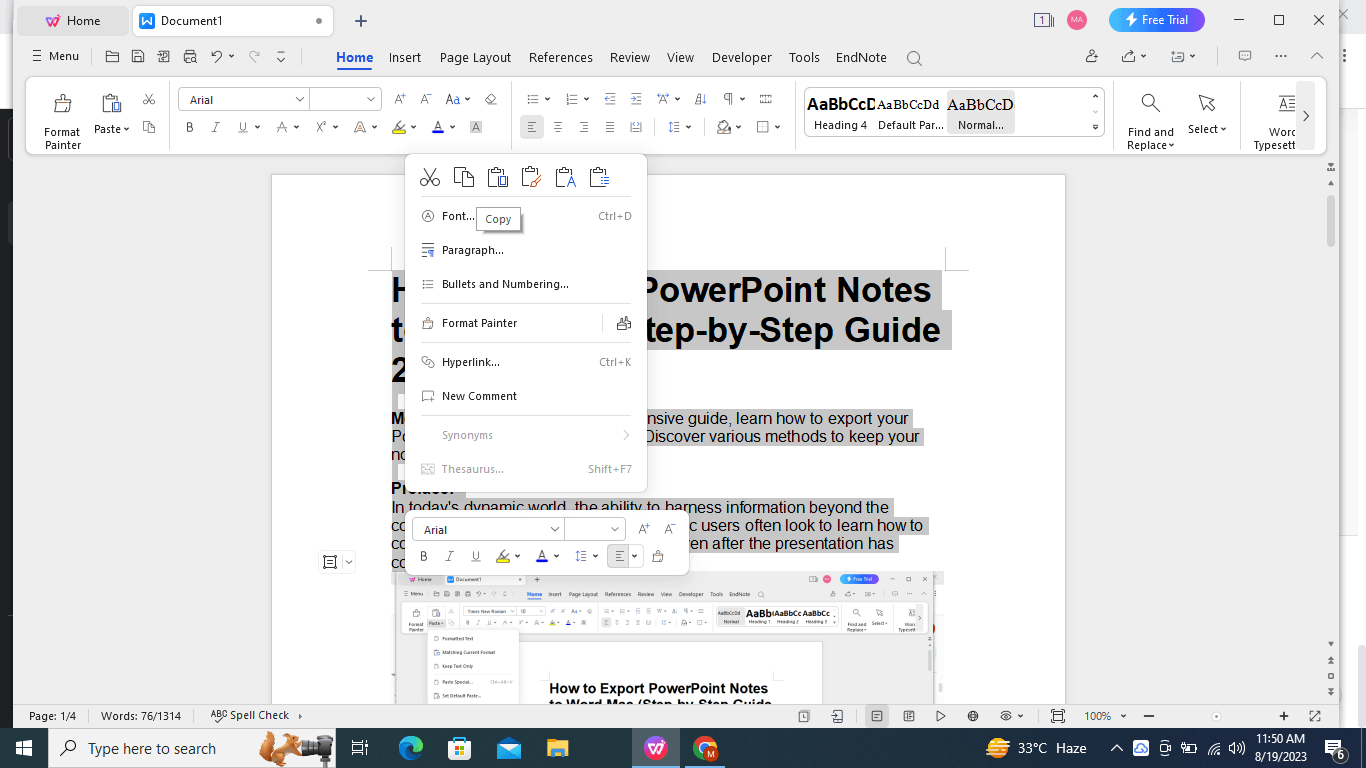
Task: Click the Copy icon in the context menu
Action: pyautogui.click(x=464, y=178)
